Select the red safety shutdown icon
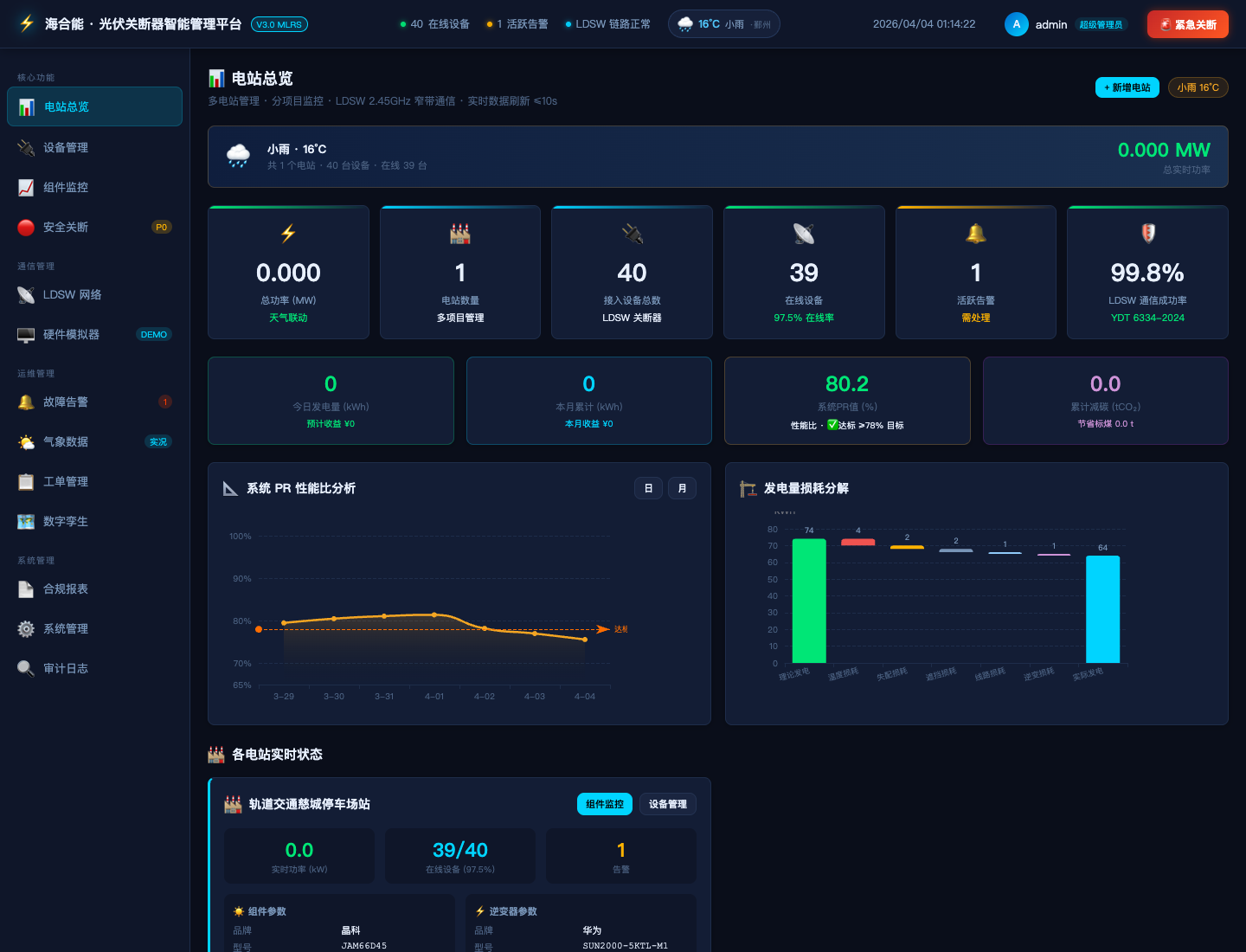The width and height of the screenshot is (1246, 952). (26, 228)
